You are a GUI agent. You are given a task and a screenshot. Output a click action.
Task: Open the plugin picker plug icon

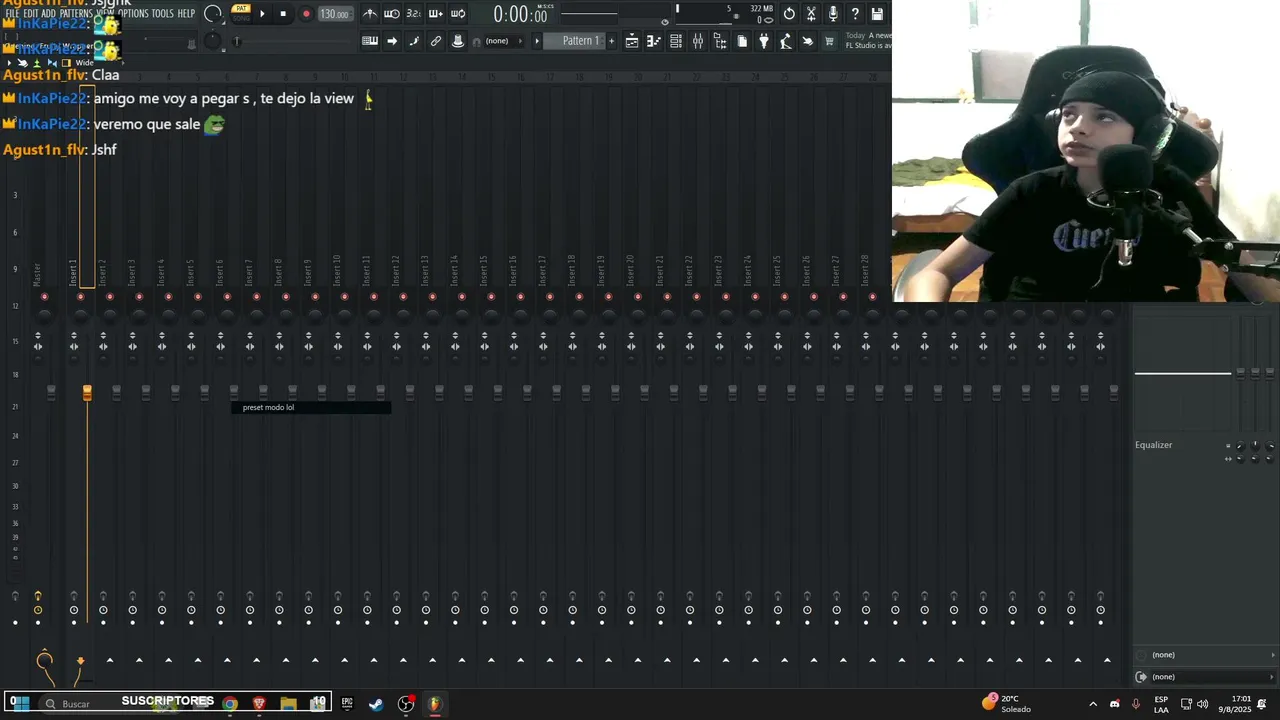click(x=764, y=41)
